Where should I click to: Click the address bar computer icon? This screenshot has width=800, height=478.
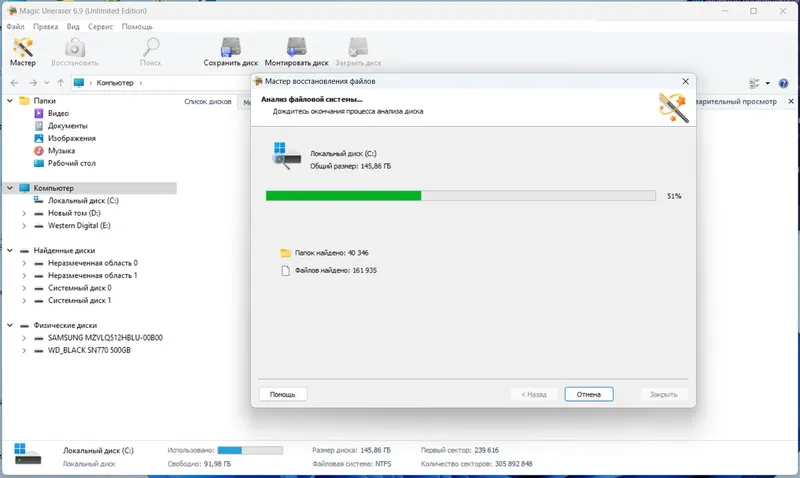(x=79, y=83)
